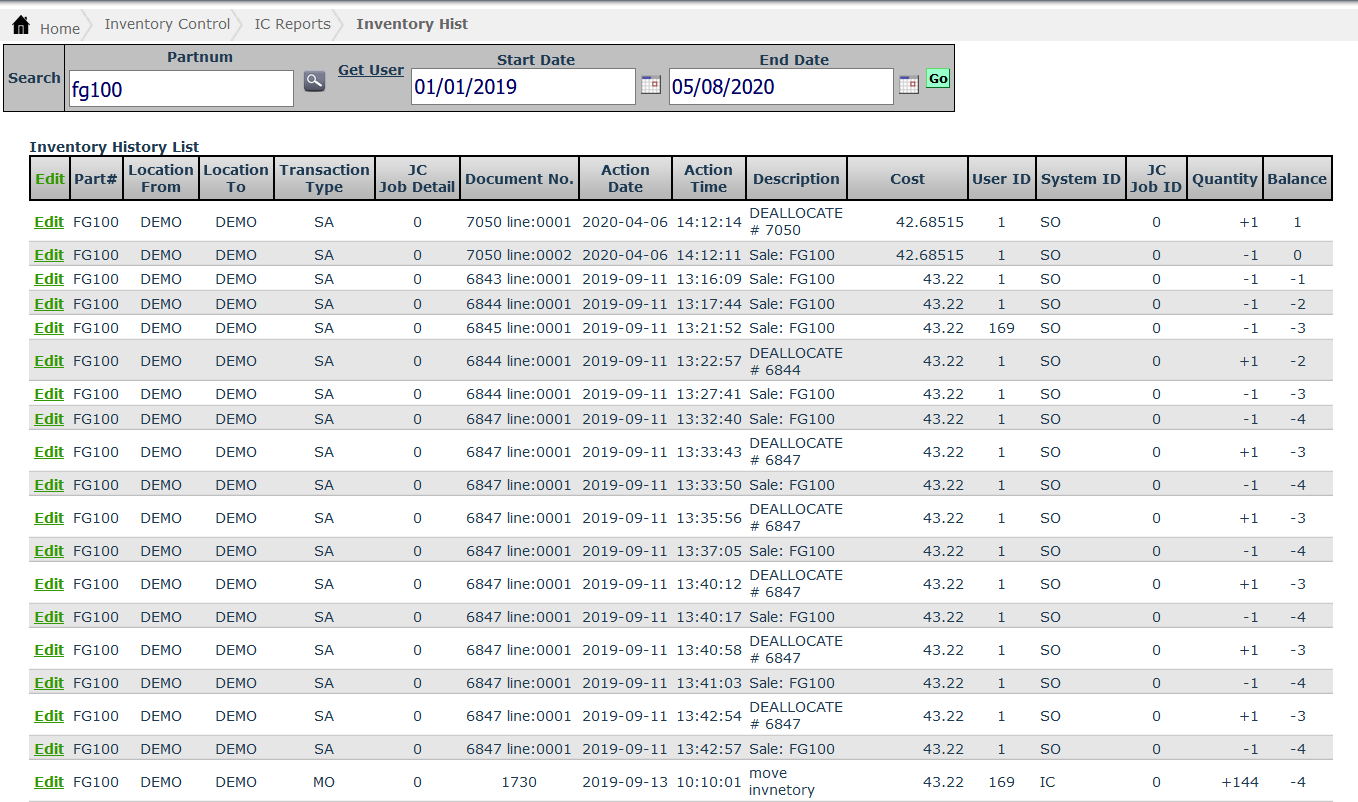Edit the 7050 line:0002 sale row
The height and width of the screenshot is (802, 1358).
tap(49, 255)
